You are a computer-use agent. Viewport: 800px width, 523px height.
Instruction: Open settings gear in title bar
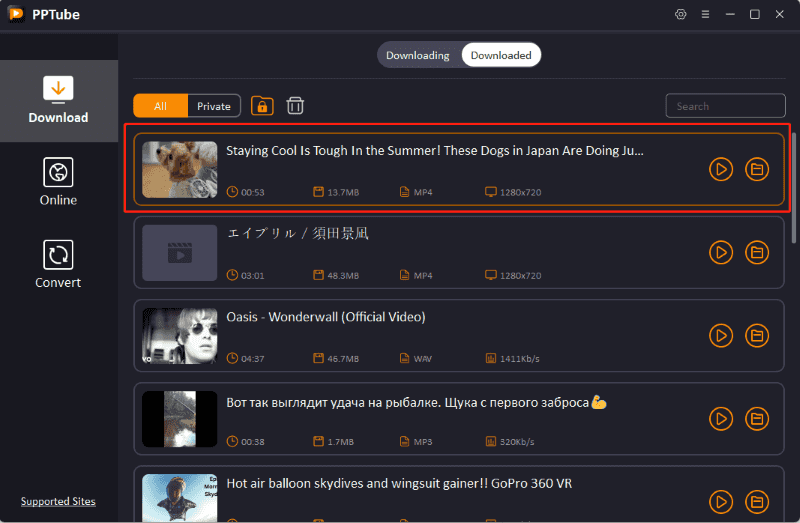[x=681, y=14]
